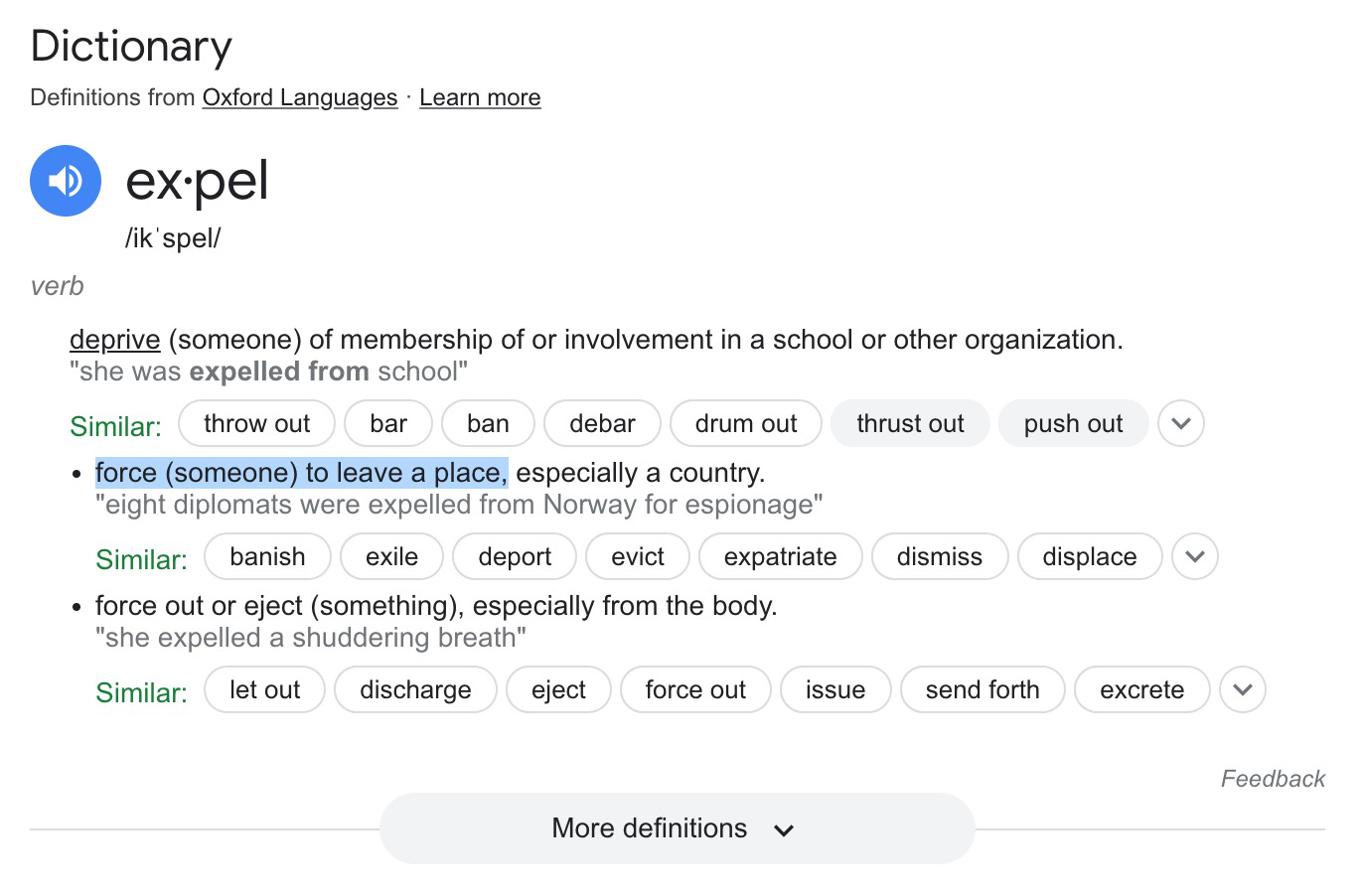Choose the "drum out" synonym chip

point(745,424)
